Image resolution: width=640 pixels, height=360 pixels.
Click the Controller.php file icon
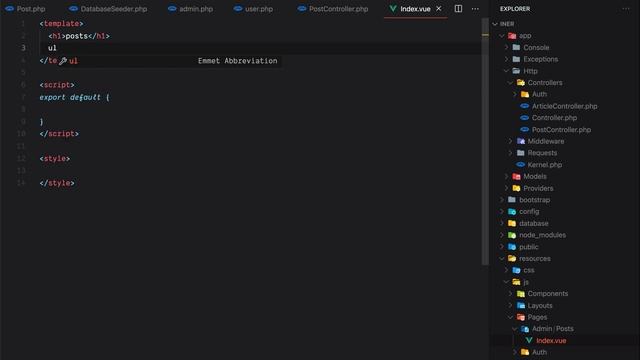tap(525, 118)
